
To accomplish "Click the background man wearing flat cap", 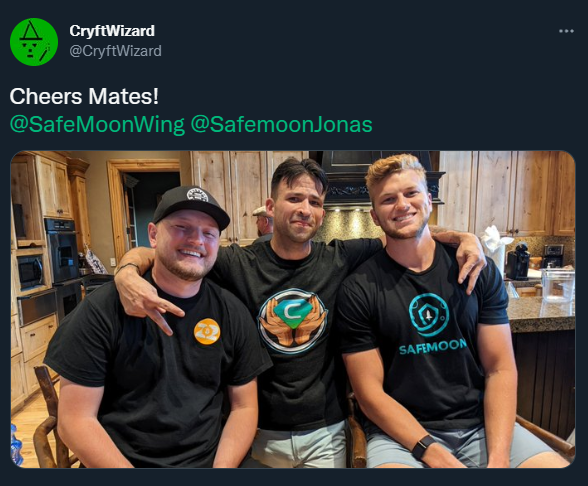I will coord(263,224).
